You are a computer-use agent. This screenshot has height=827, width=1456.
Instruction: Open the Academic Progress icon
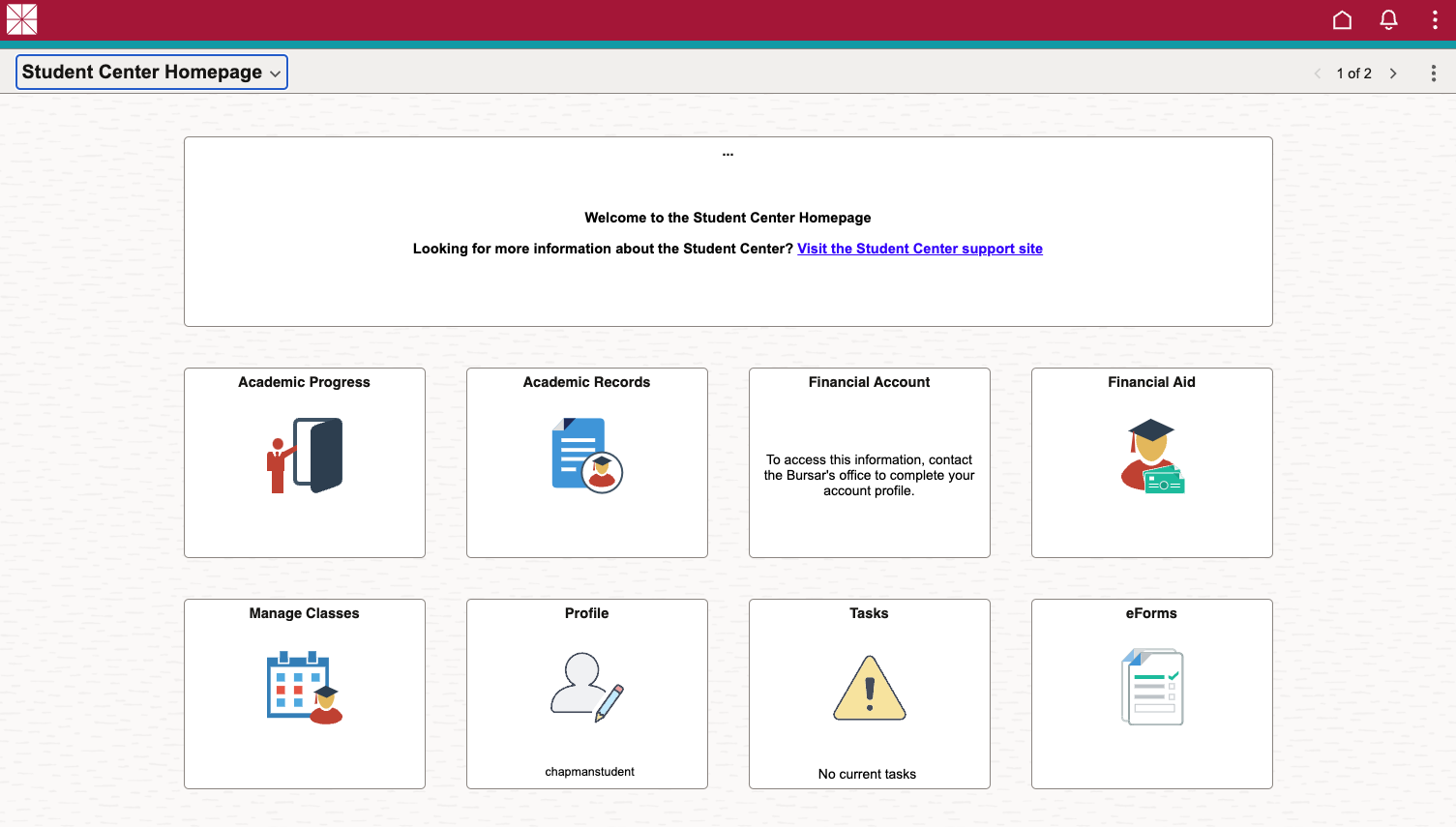(x=305, y=456)
